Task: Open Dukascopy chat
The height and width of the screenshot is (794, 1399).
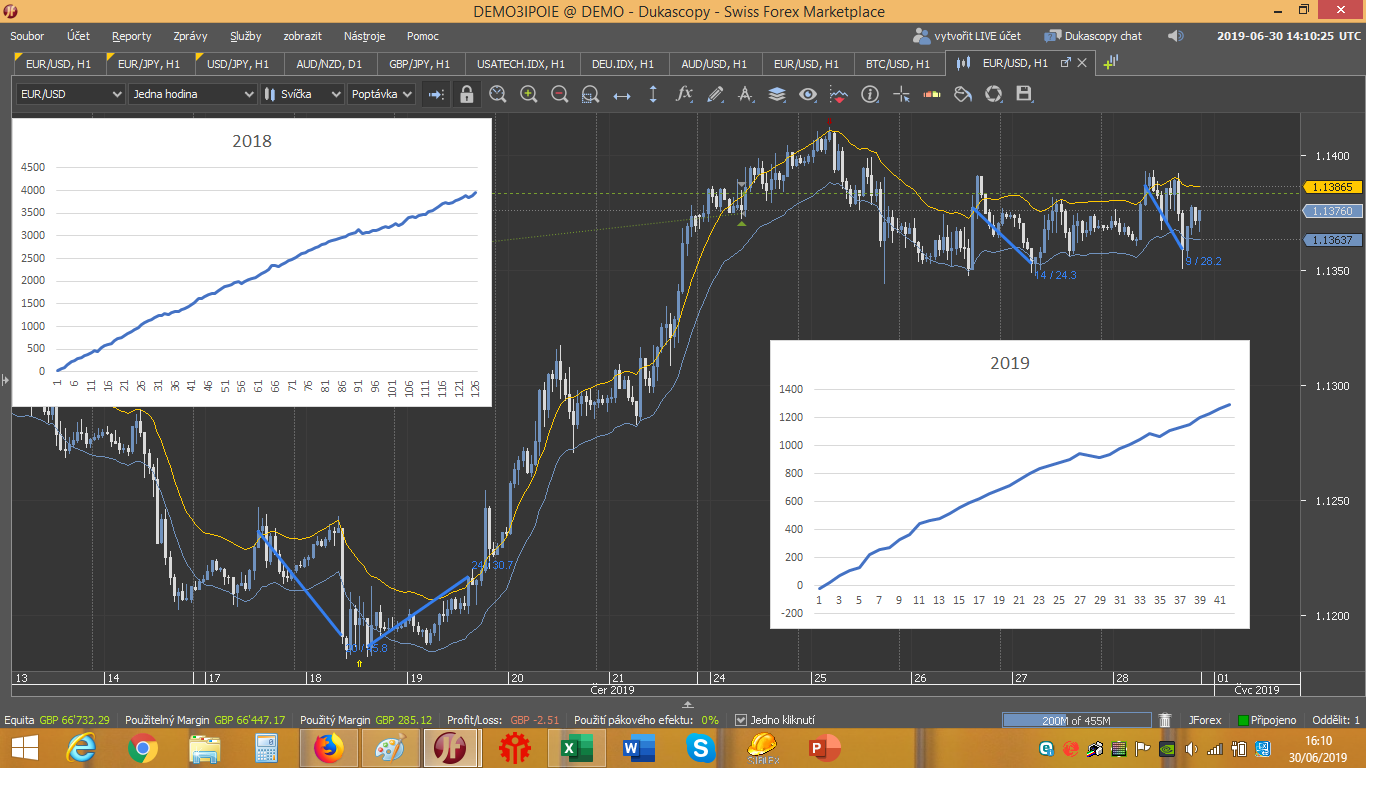Action: [1093, 36]
